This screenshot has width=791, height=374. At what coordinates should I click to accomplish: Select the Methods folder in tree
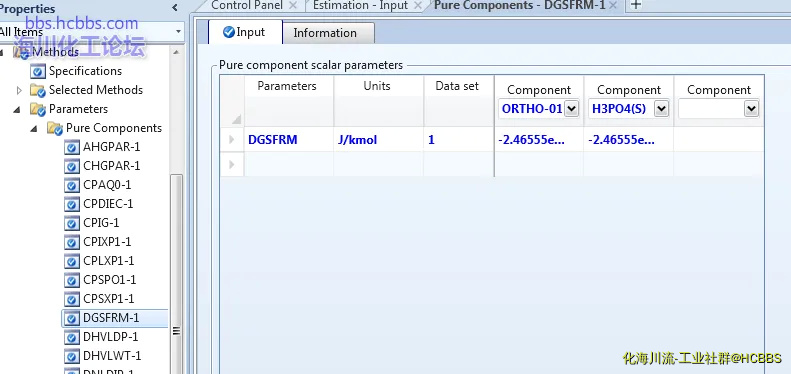tap(55, 52)
